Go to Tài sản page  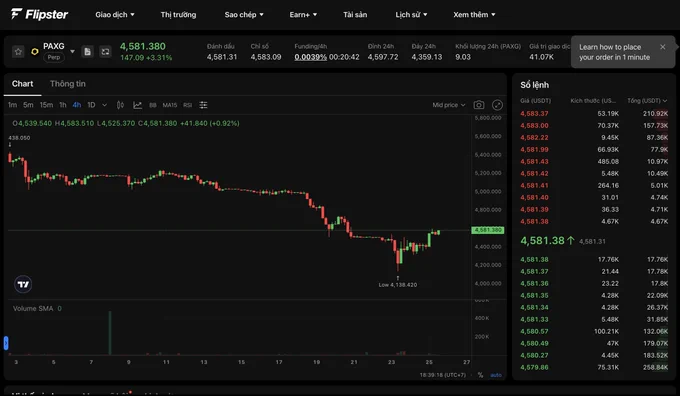tap(355, 15)
